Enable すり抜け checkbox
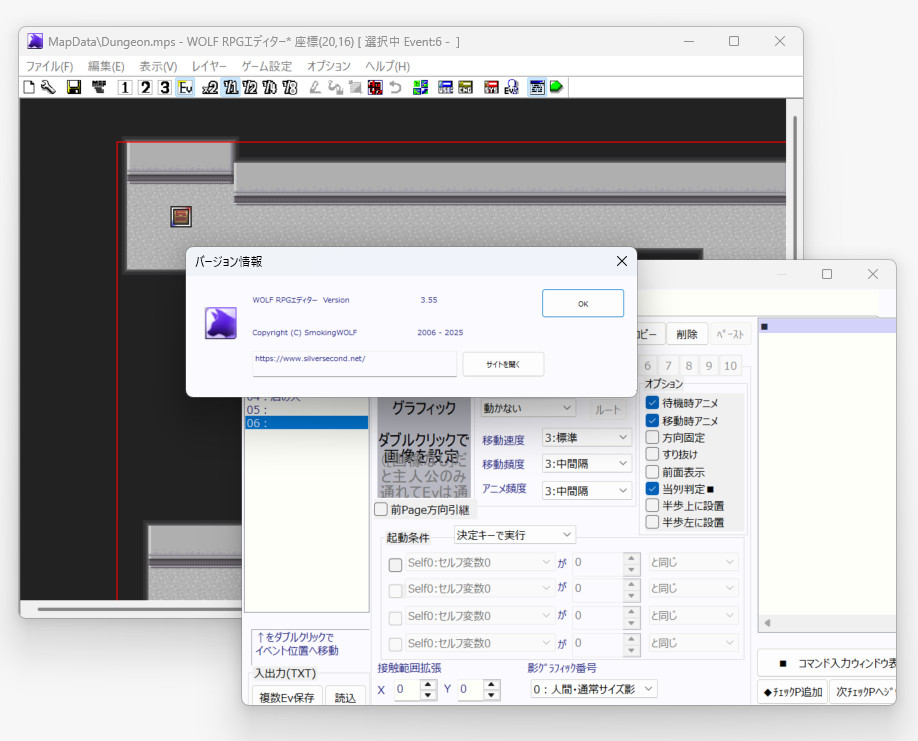This screenshot has height=741, width=918. pos(652,454)
